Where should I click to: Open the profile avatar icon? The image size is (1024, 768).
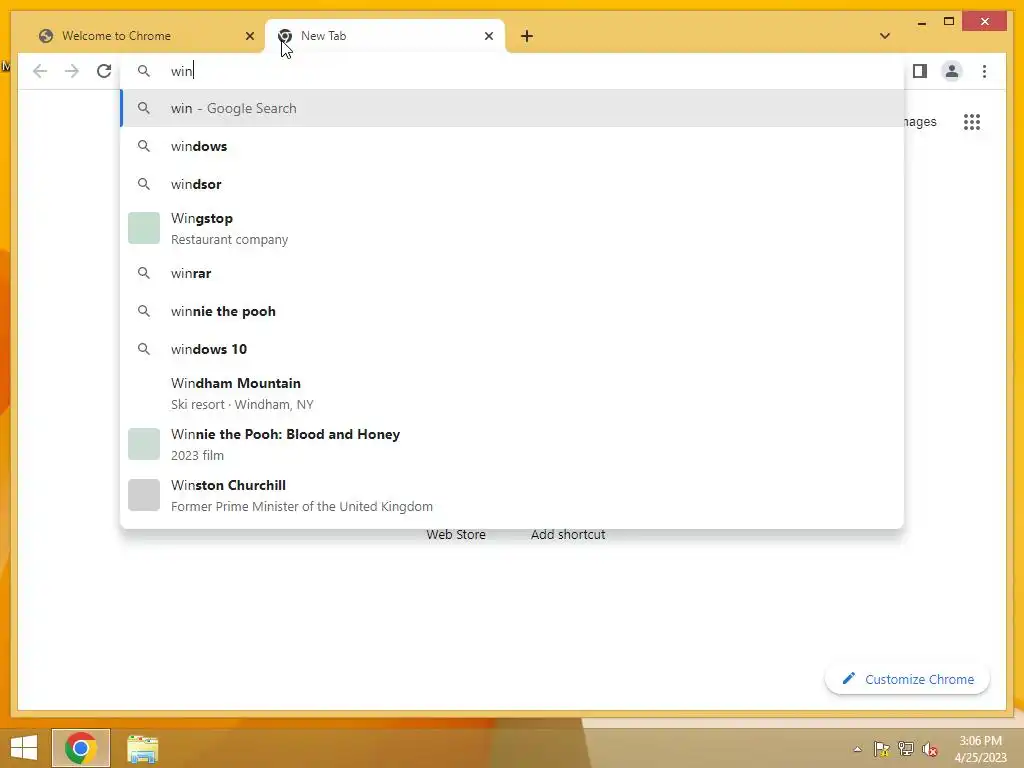[952, 71]
